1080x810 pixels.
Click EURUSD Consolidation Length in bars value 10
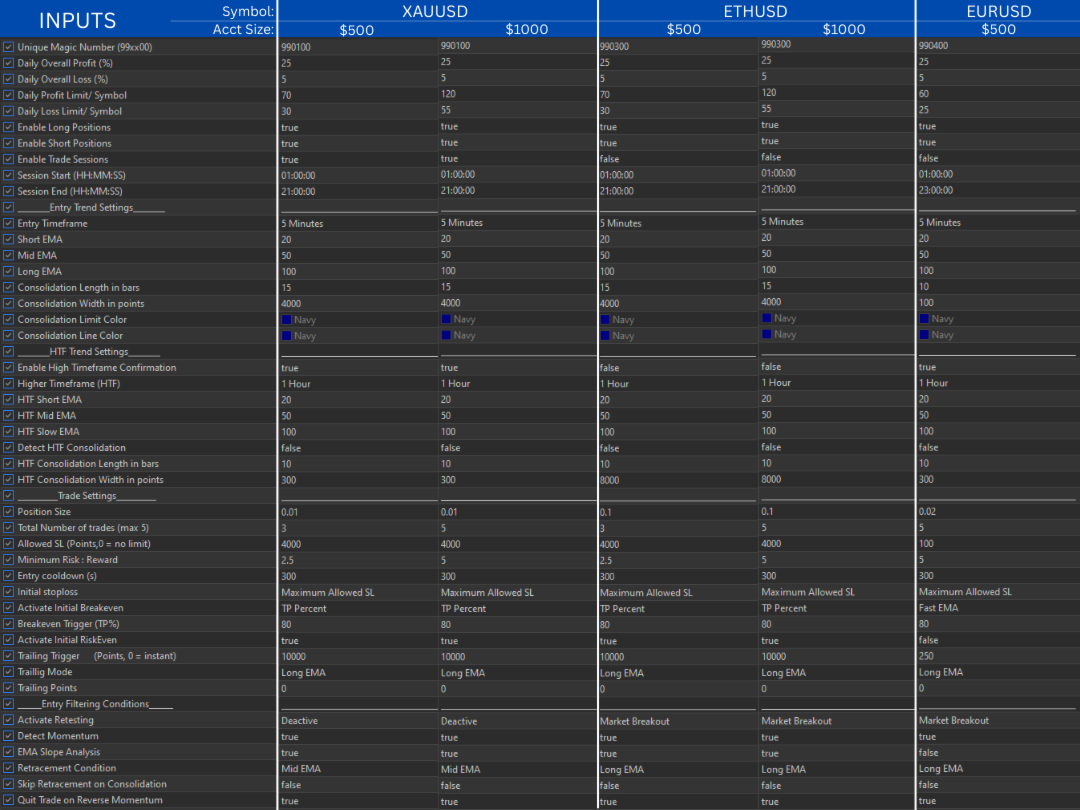point(924,287)
